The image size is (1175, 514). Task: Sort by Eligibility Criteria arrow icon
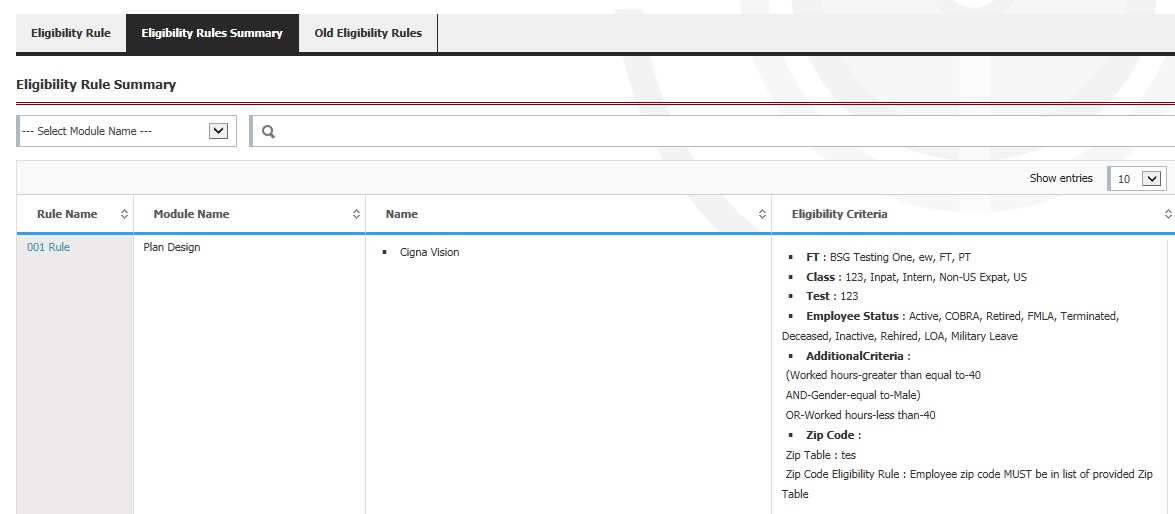(1168, 214)
